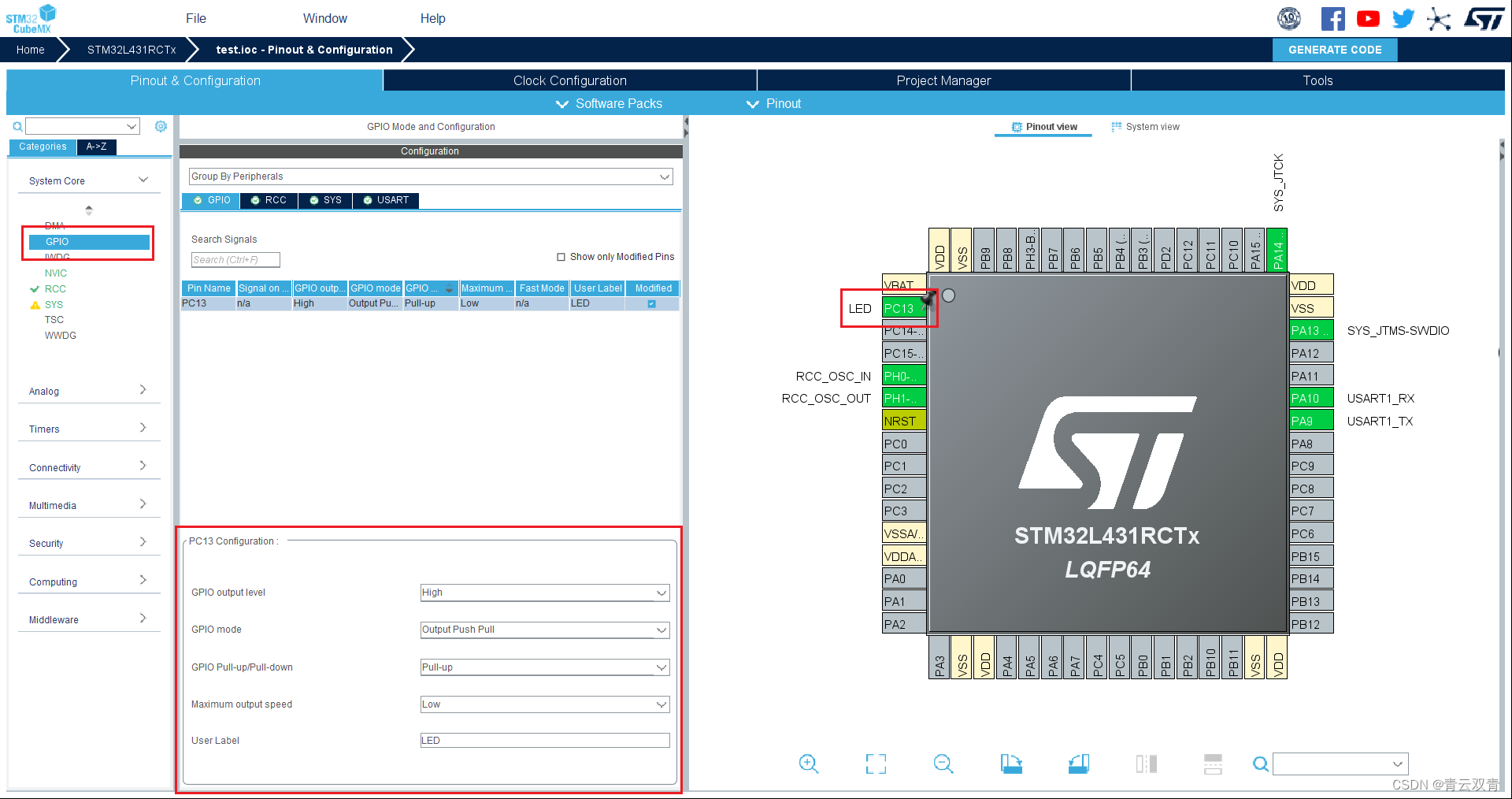This screenshot has width=1512, height=799.
Task: Select the PA10 USART1_RX pin
Action: [1311, 398]
